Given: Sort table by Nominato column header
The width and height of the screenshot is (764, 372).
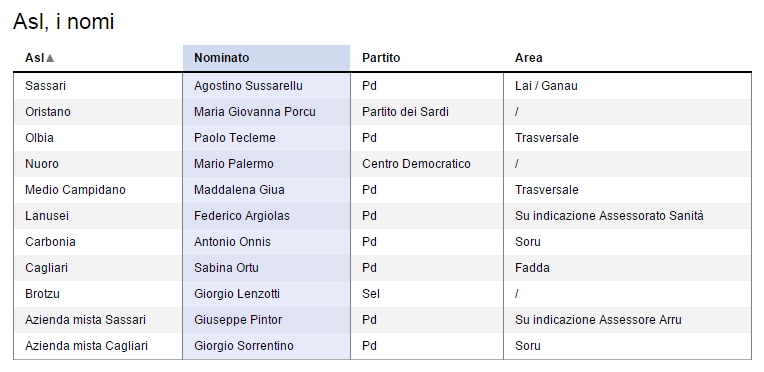Looking at the screenshot, I should tap(266, 58).
